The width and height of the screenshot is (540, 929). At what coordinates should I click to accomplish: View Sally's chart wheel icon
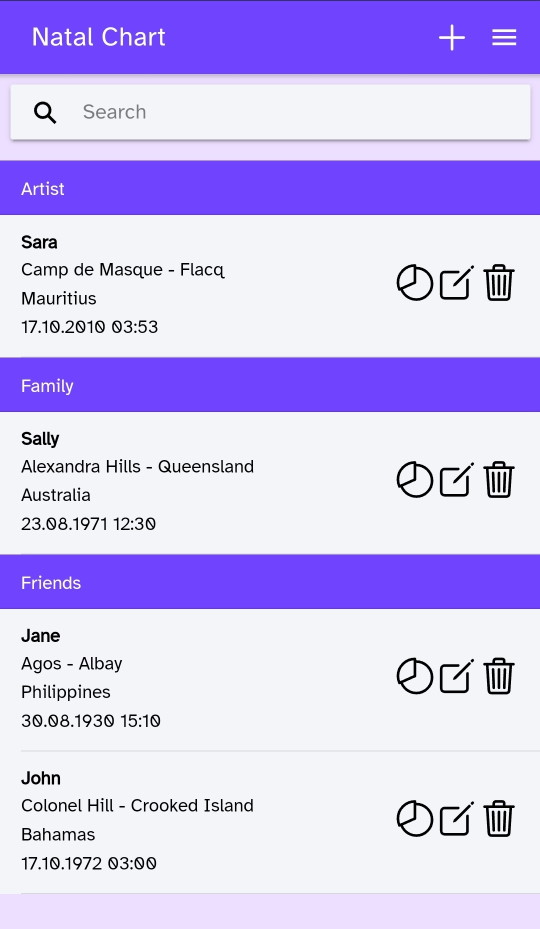point(414,480)
